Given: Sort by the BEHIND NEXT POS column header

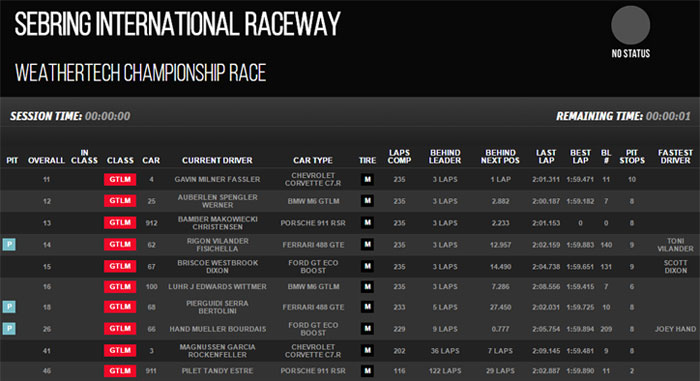Looking at the screenshot, I should pos(500,156).
